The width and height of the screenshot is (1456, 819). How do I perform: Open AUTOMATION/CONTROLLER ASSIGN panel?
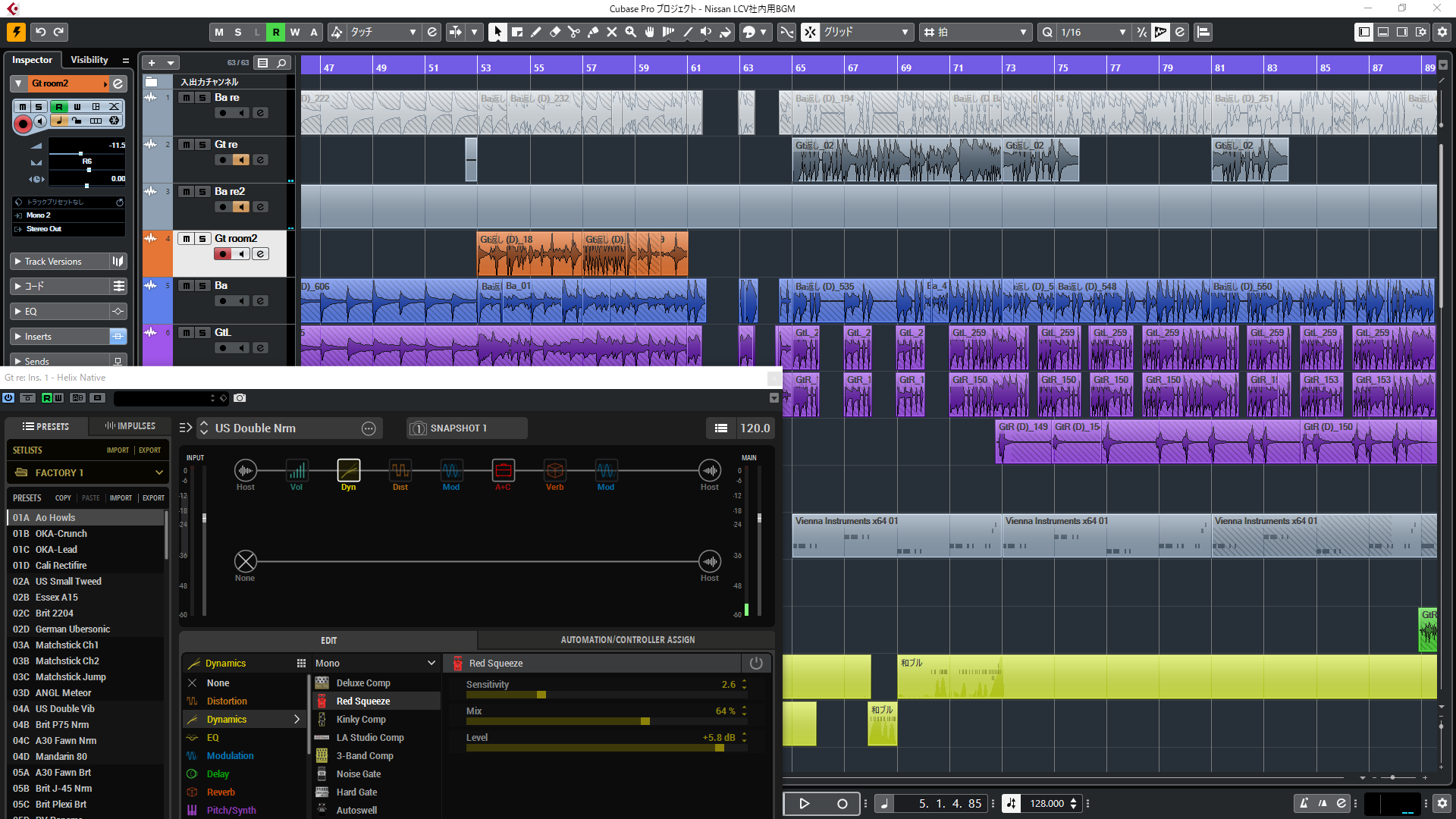pos(627,640)
